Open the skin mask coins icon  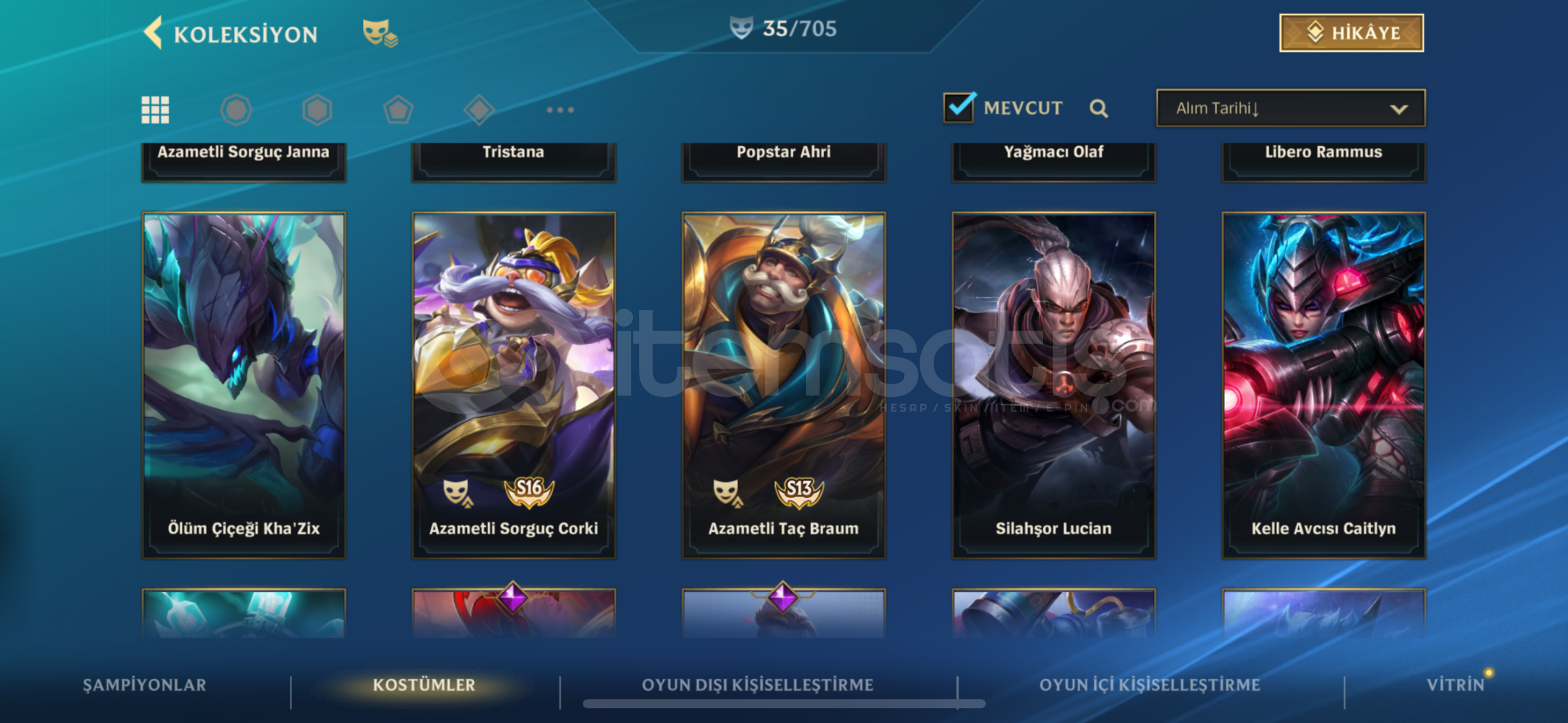[380, 33]
